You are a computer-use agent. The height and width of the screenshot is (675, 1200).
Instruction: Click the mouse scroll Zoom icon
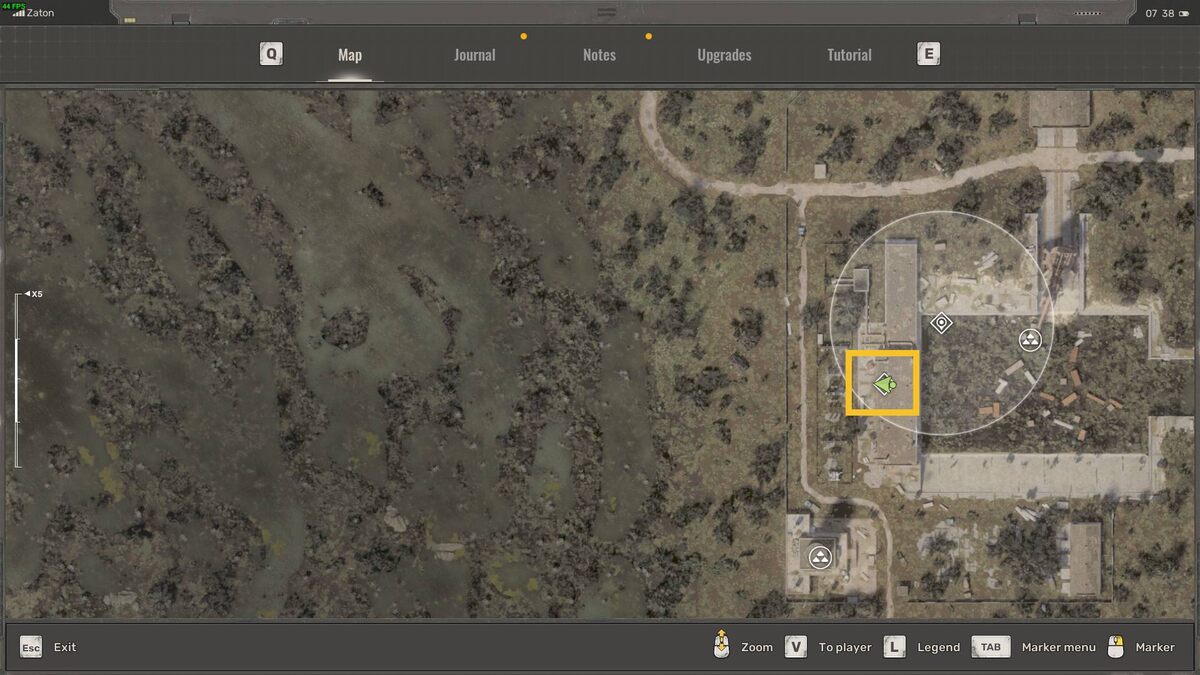720,645
